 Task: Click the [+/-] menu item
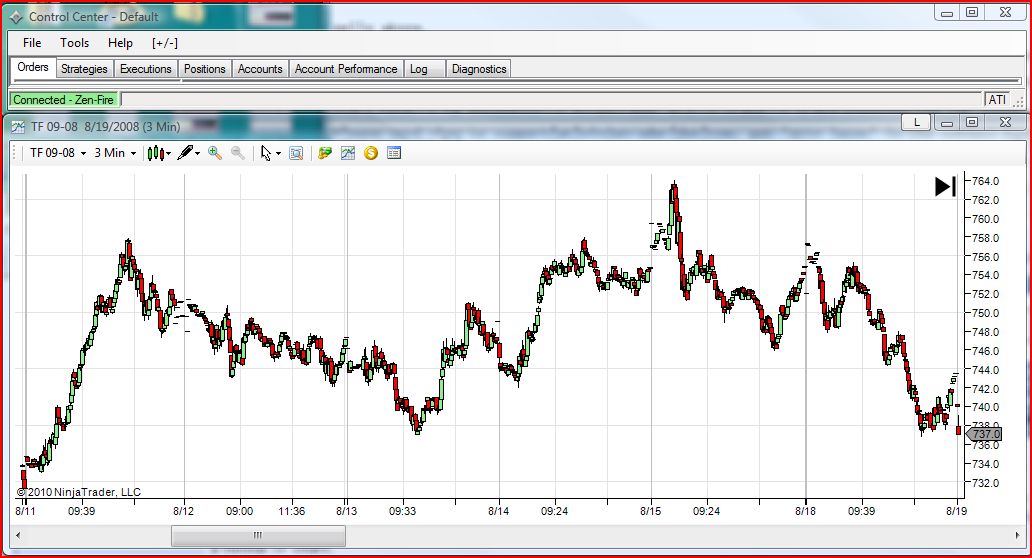tap(165, 43)
